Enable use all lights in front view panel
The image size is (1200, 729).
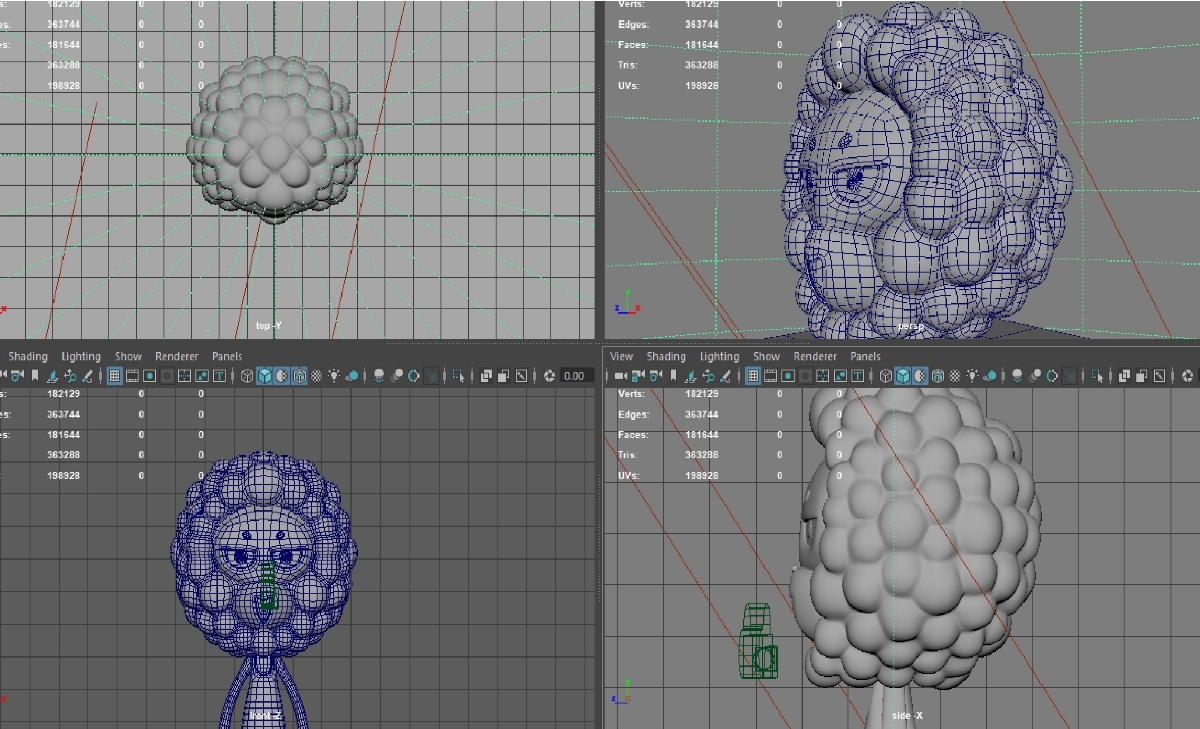pyautogui.click(x=334, y=376)
